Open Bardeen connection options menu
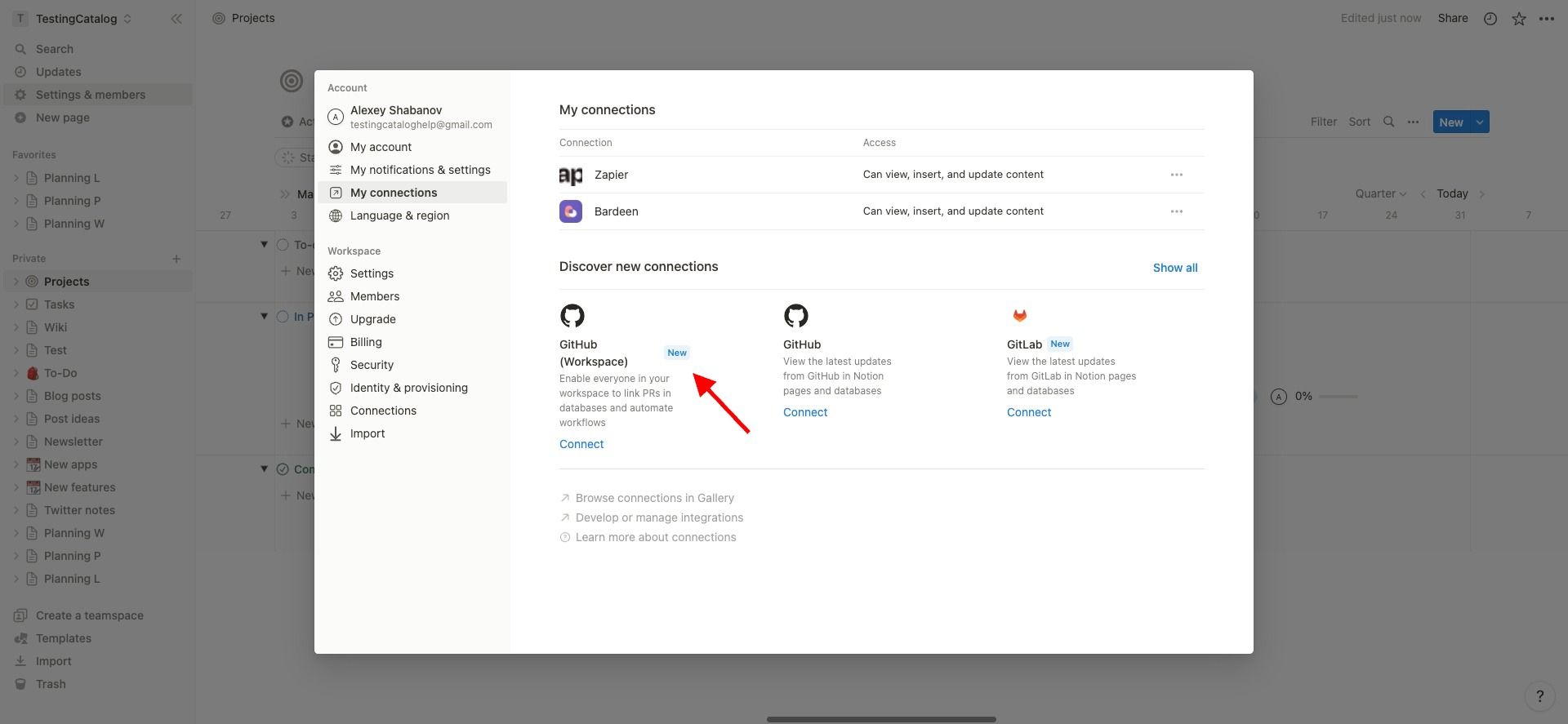Viewport: 1568px width, 724px height. click(1177, 211)
